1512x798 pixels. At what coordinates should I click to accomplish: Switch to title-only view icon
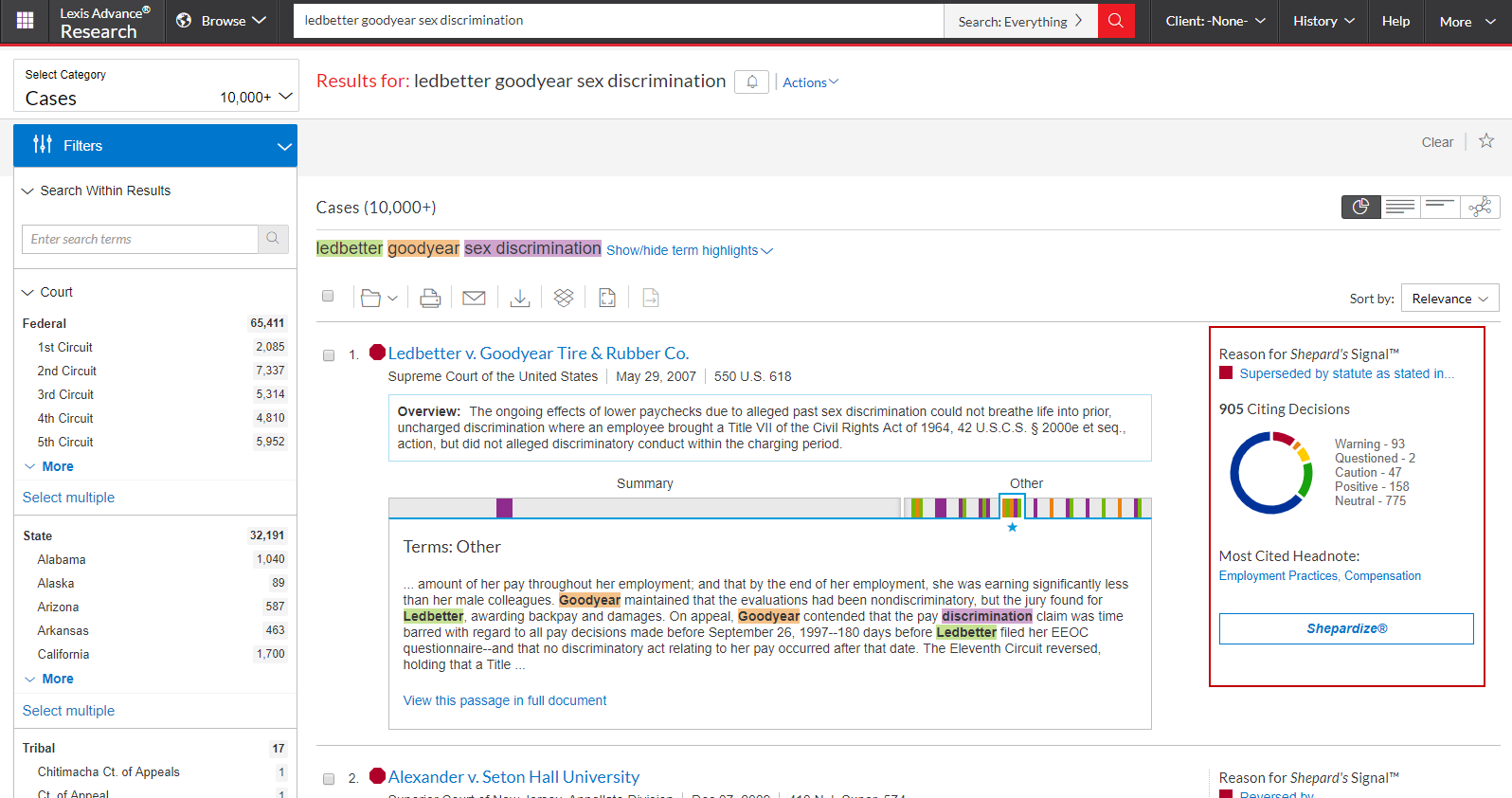(1440, 207)
